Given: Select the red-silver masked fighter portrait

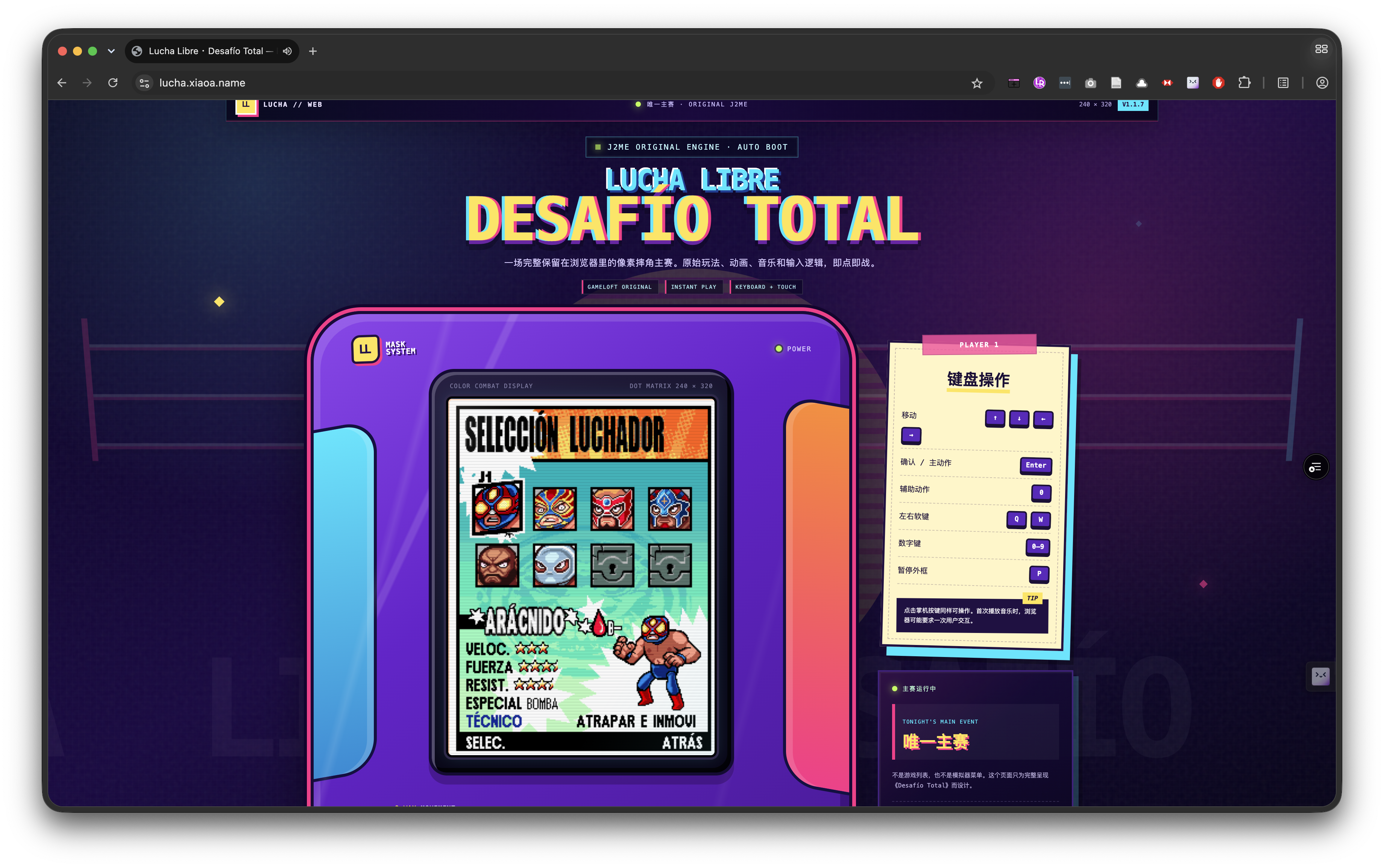Looking at the screenshot, I should pos(613,508).
